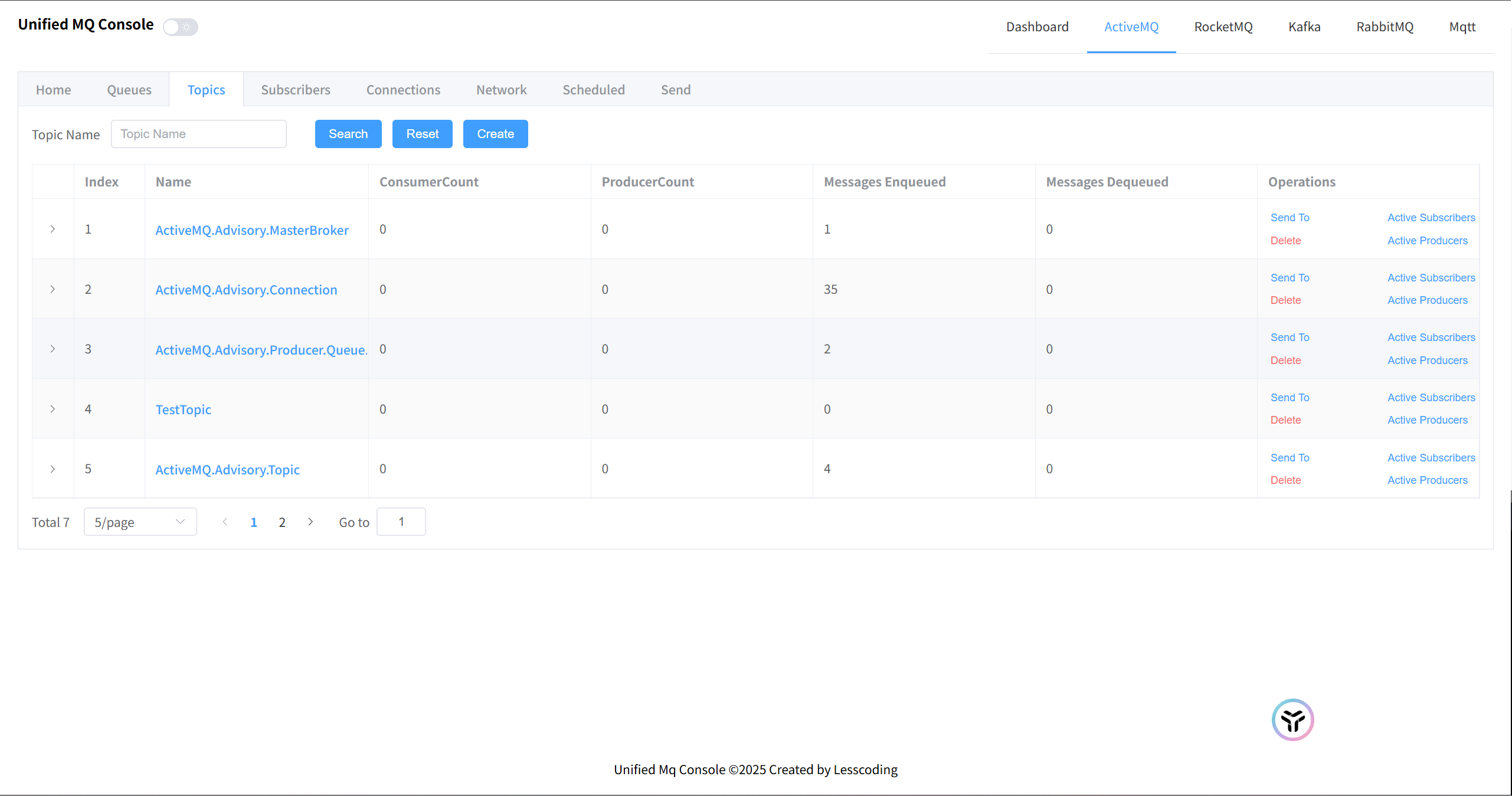This screenshot has height=796, width=1512.
Task: Focus the Topic Name input field
Action: (x=198, y=134)
